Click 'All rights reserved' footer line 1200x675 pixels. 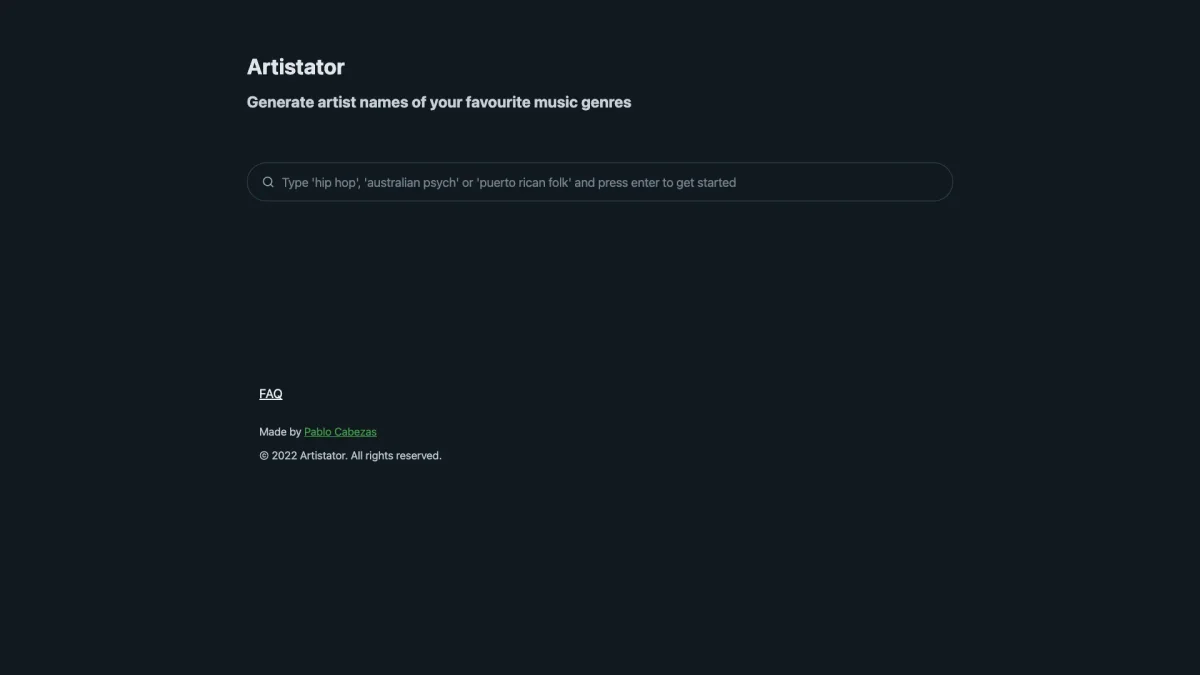395,456
